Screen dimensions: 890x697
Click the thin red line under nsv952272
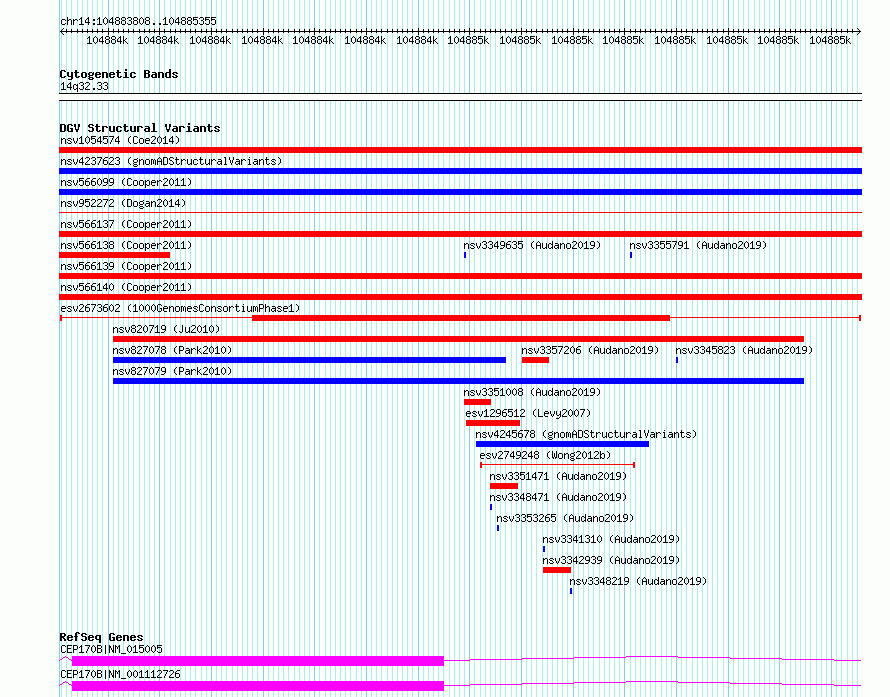[460, 213]
